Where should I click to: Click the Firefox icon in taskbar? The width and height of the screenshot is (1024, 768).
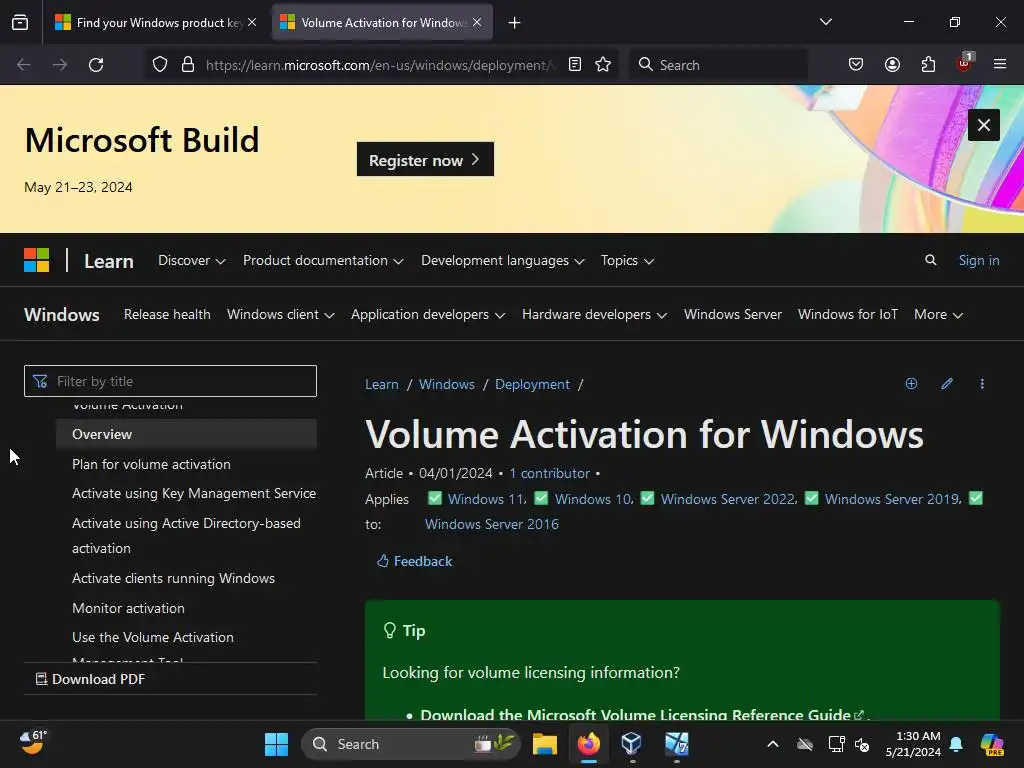(588, 743)
